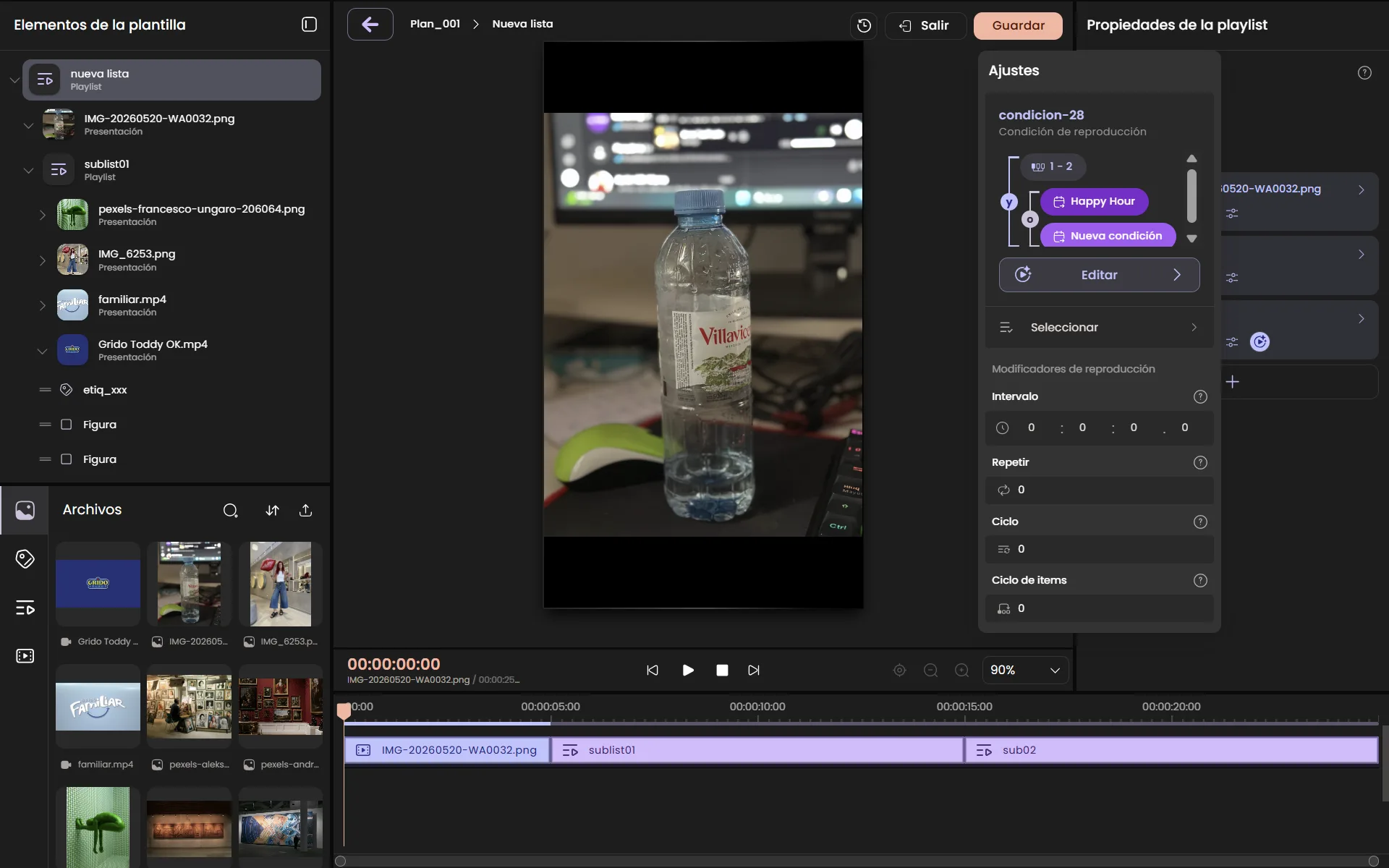Show help for Ciclo de items
This screenshot has width=1389, height=868.
tap(1200, 580)
